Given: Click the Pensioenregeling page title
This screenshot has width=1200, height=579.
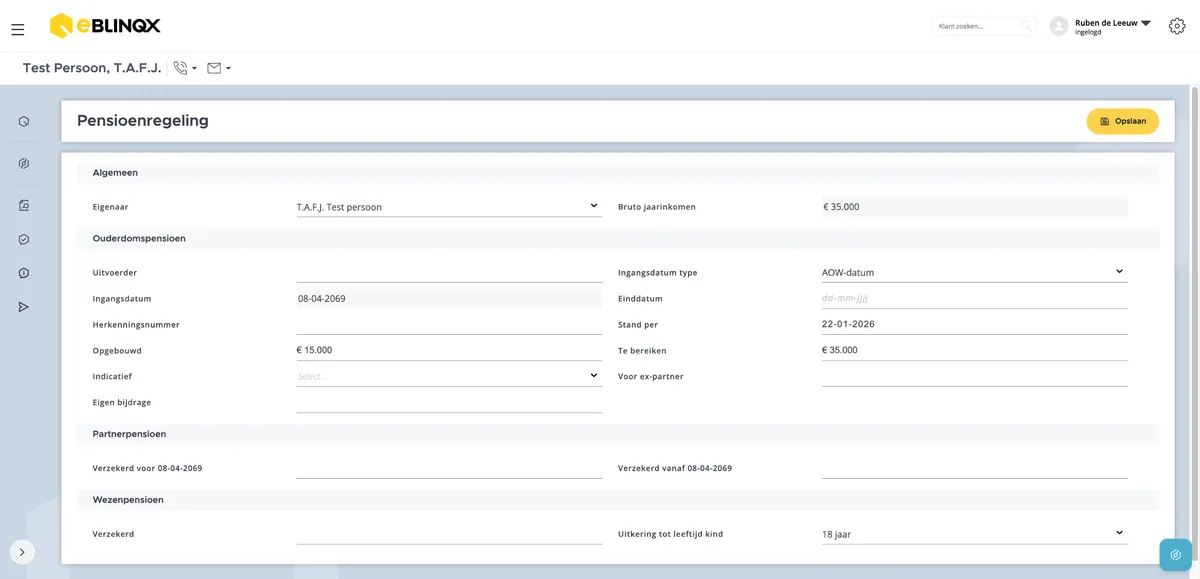Looking at the screenshot, I should 143,121.
